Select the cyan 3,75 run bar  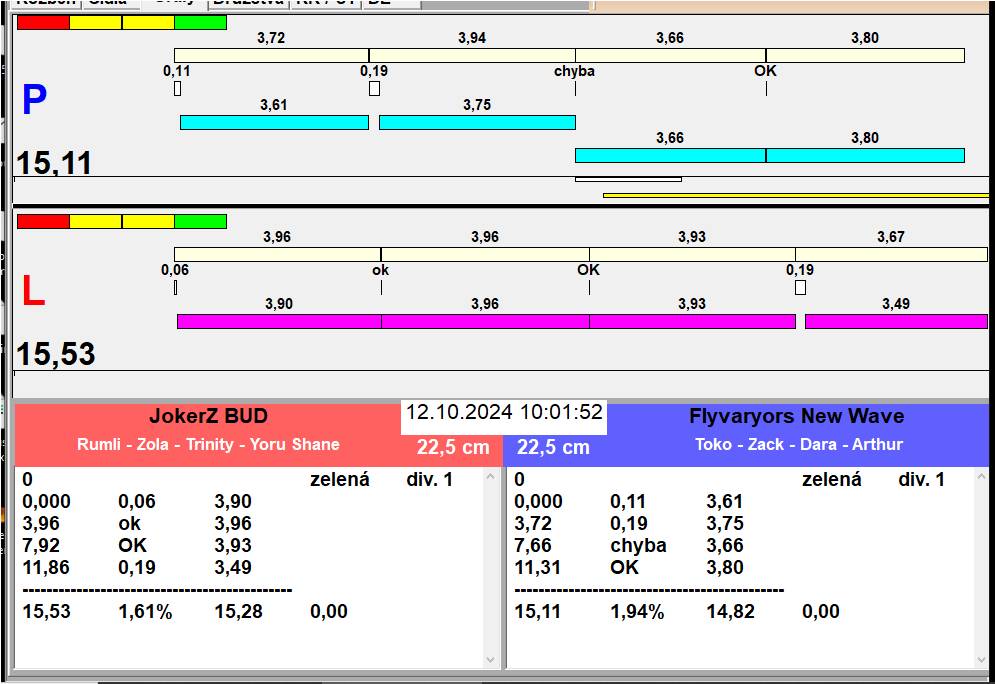pos(477,122)
